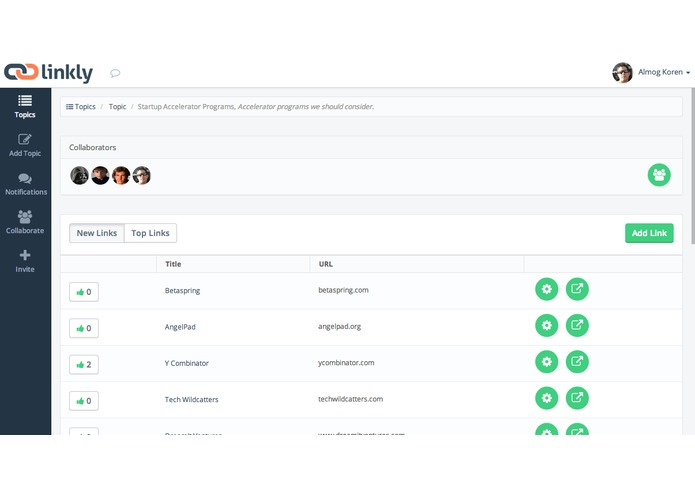Screen dimensions: 695x494
Task: Open settings gear for Betaspring
Action: 547,289
